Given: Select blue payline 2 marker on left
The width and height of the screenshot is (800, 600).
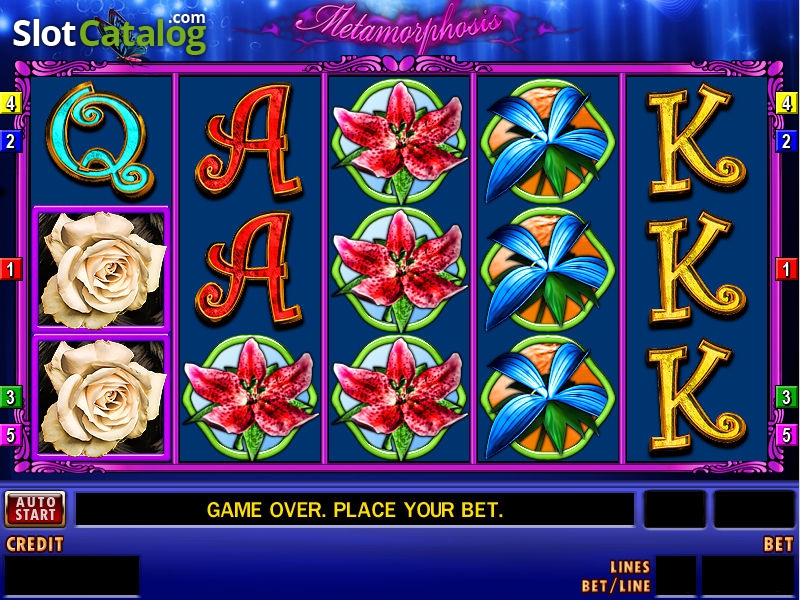Looking at the screenshot, I should coord(10,141).
